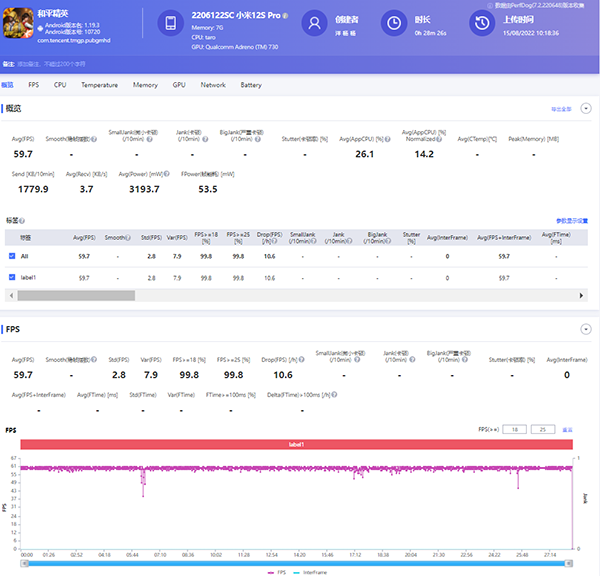Image resolution: width=600 pixels, height=576 pixels.
Task: Click the phone device icon
Action: point(171,23)
